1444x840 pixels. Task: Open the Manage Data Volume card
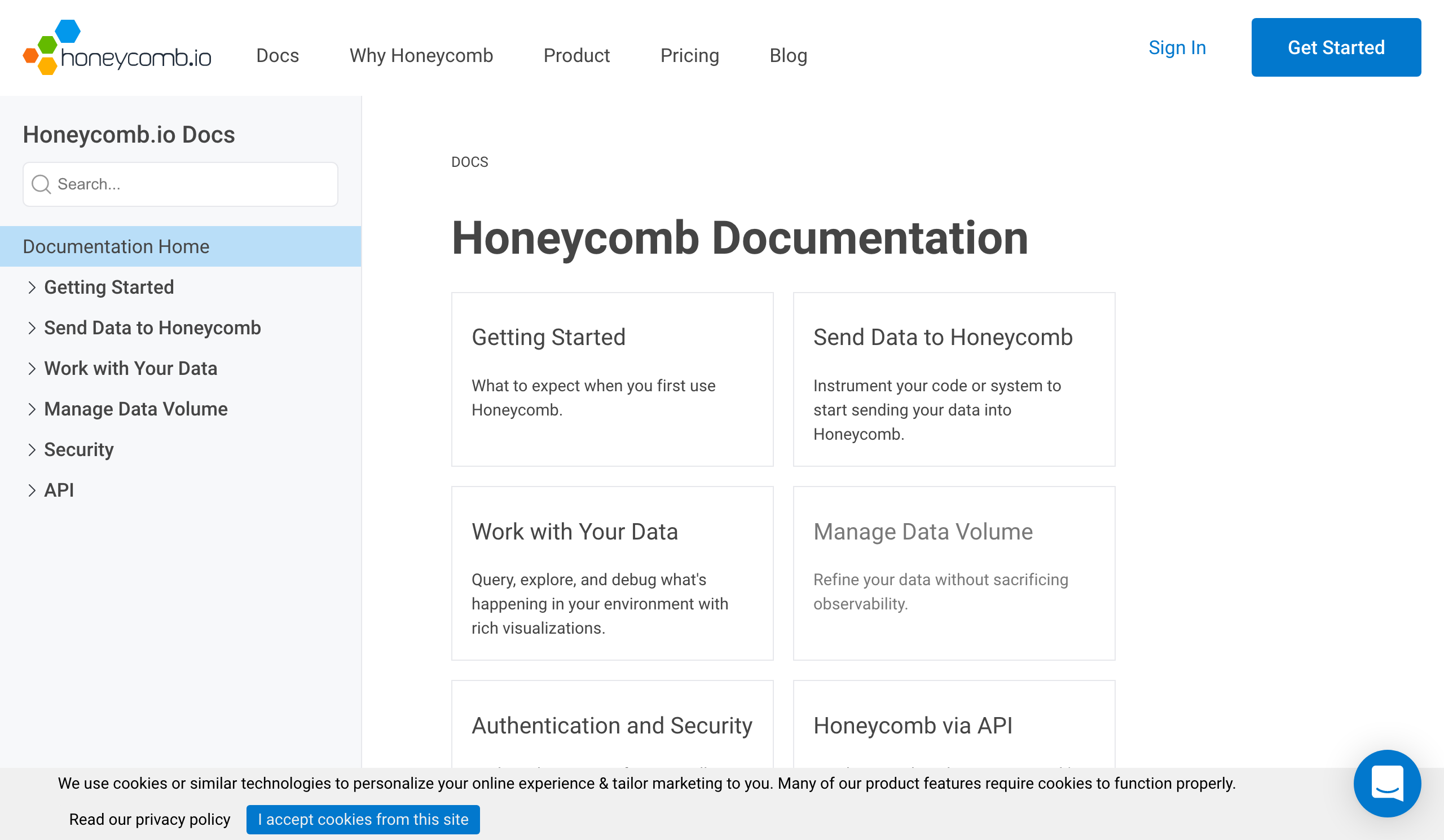[953, 574]
